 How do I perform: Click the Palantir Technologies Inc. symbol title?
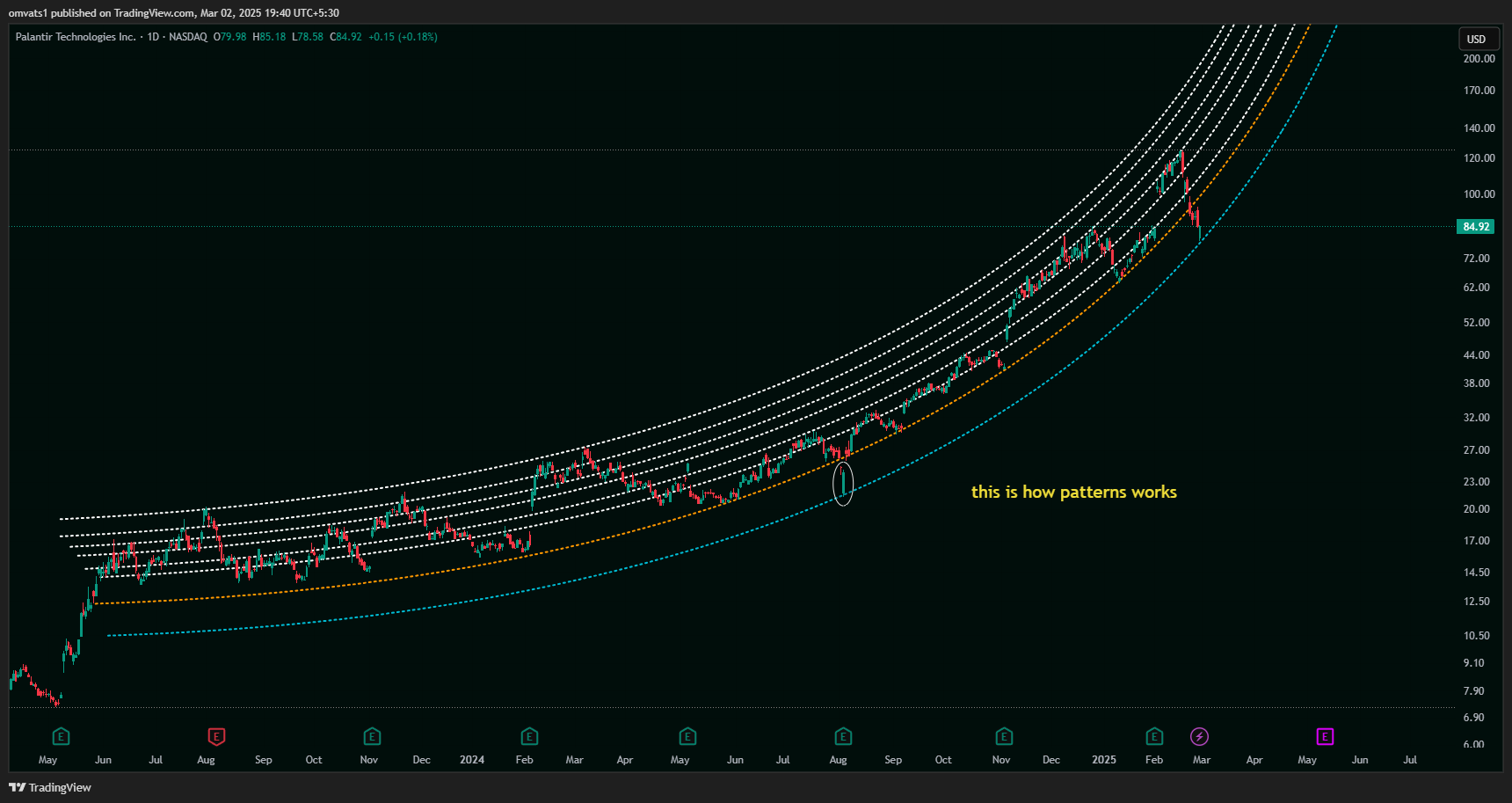click(76, 37)
